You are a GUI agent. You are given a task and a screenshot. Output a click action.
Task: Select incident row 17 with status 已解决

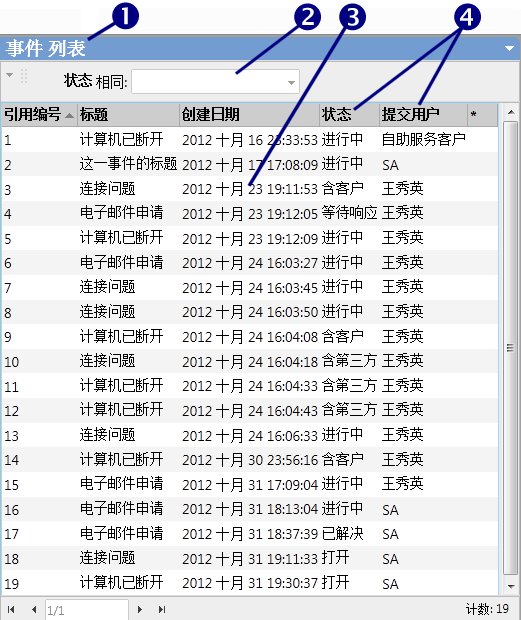point(249,534)
